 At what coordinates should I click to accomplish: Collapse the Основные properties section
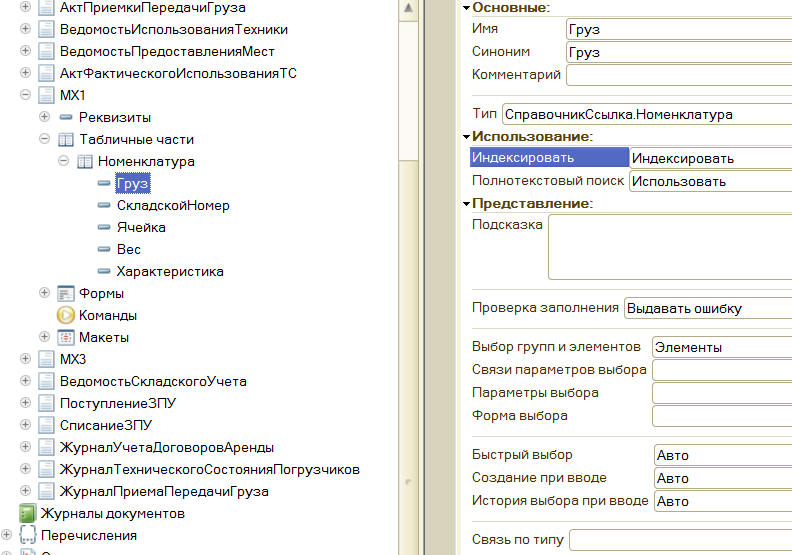tap(467, 8)
